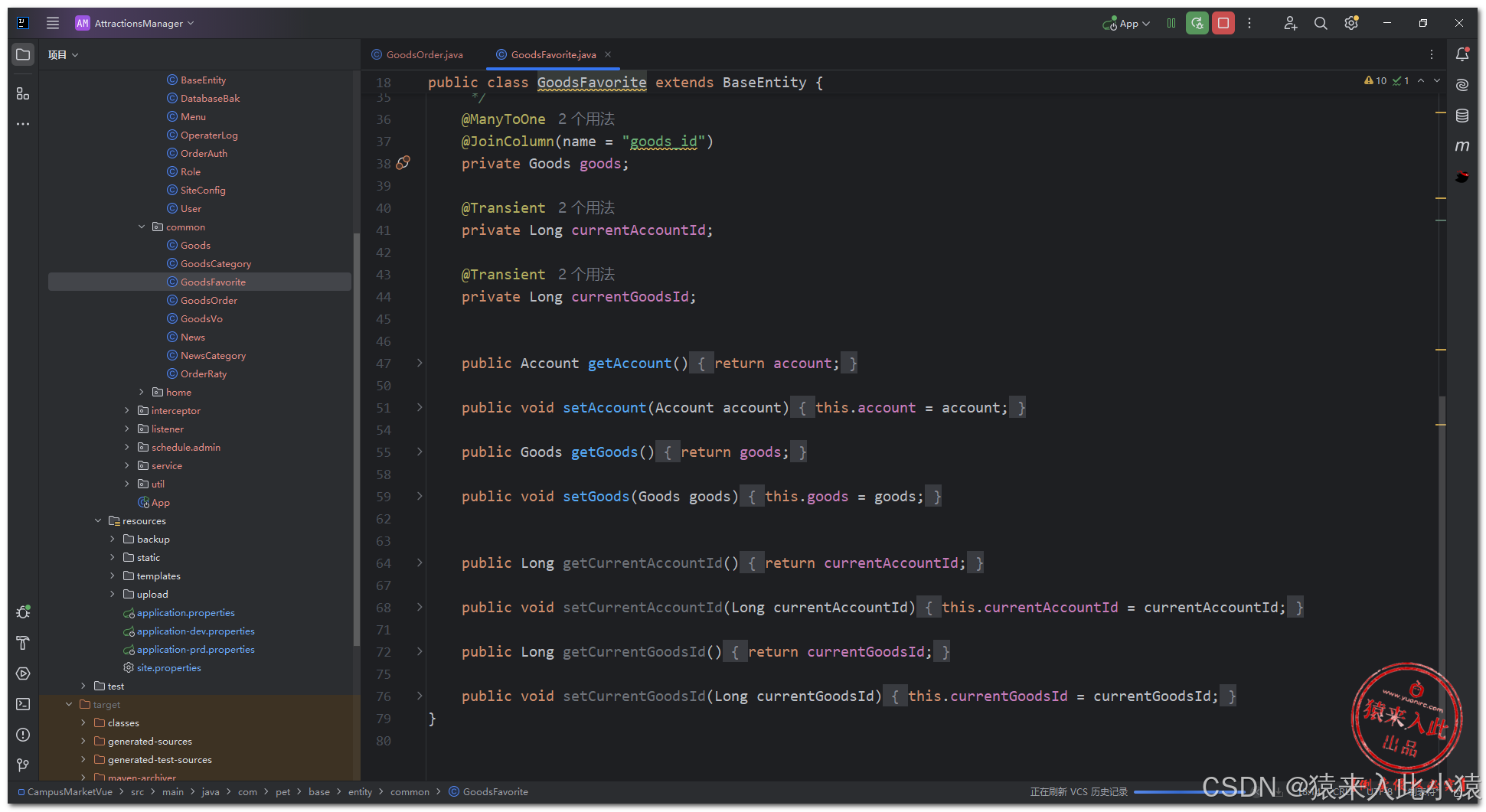The width and height of the screenshot is (1486, 812).
Task: Place cursor on currentGoodsId field line
Action: (x=579, y=296)
